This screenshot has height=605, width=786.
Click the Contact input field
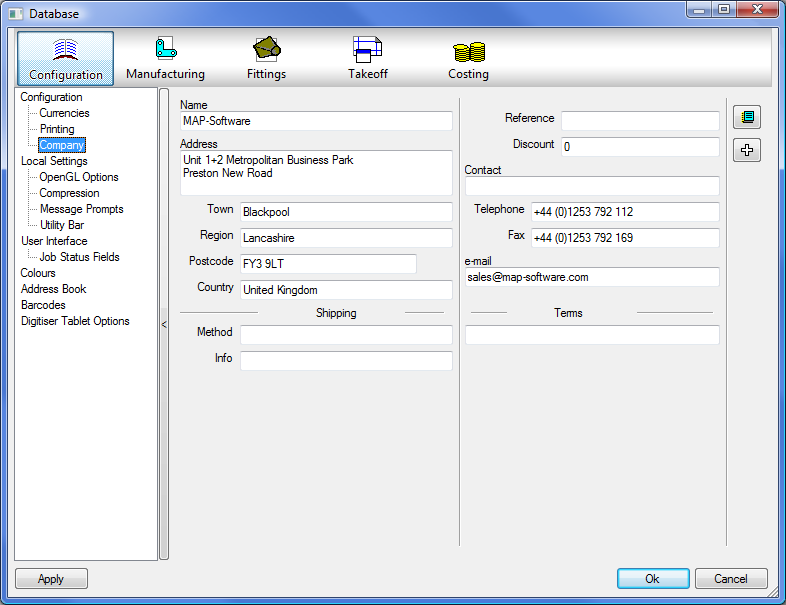(592, 186)
